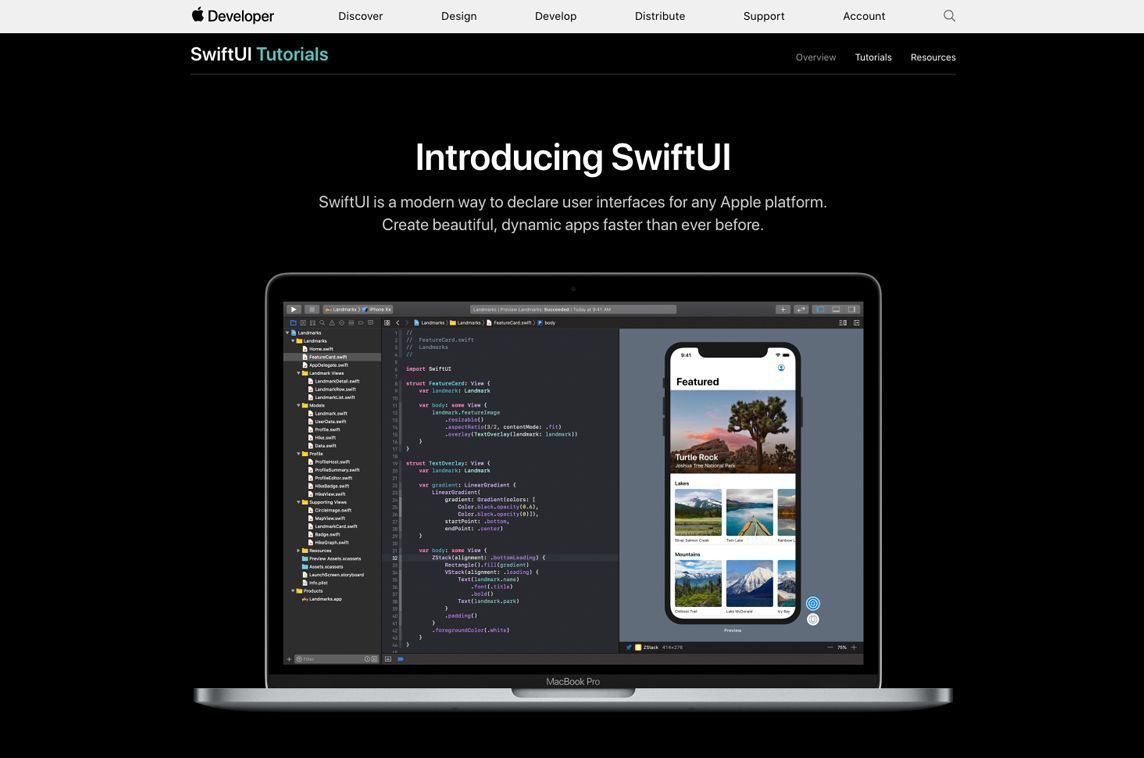This screenshot has width=1144, height=758.
Task: Select the Test navigator icon in Xcode
Action: click(x=341, y=322)
